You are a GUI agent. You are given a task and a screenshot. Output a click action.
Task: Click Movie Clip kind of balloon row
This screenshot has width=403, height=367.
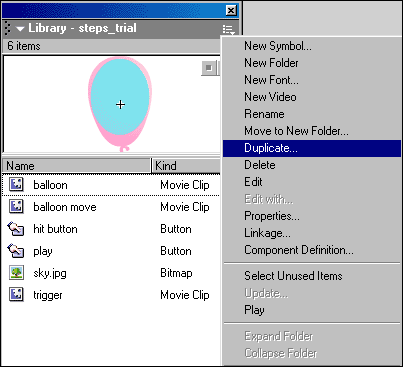click(x=185, y=185)
